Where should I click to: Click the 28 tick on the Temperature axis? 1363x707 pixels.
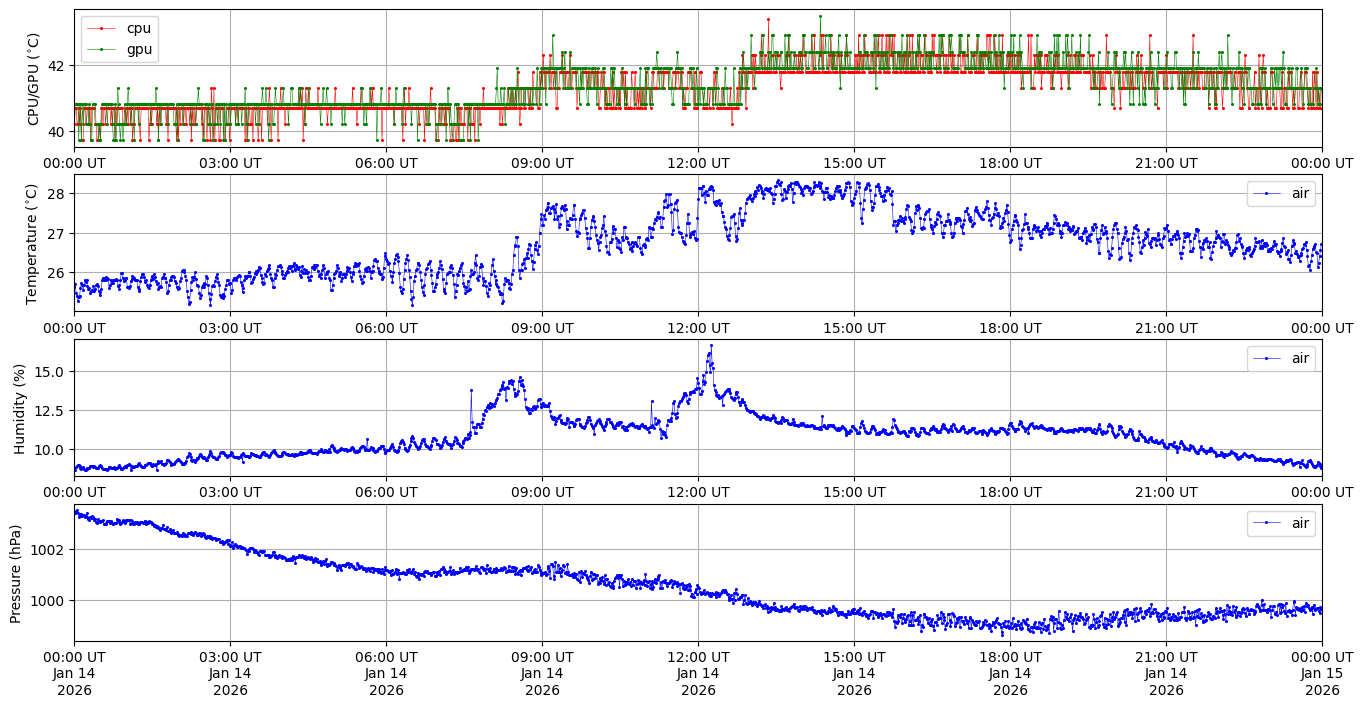(x=56, y=193)
